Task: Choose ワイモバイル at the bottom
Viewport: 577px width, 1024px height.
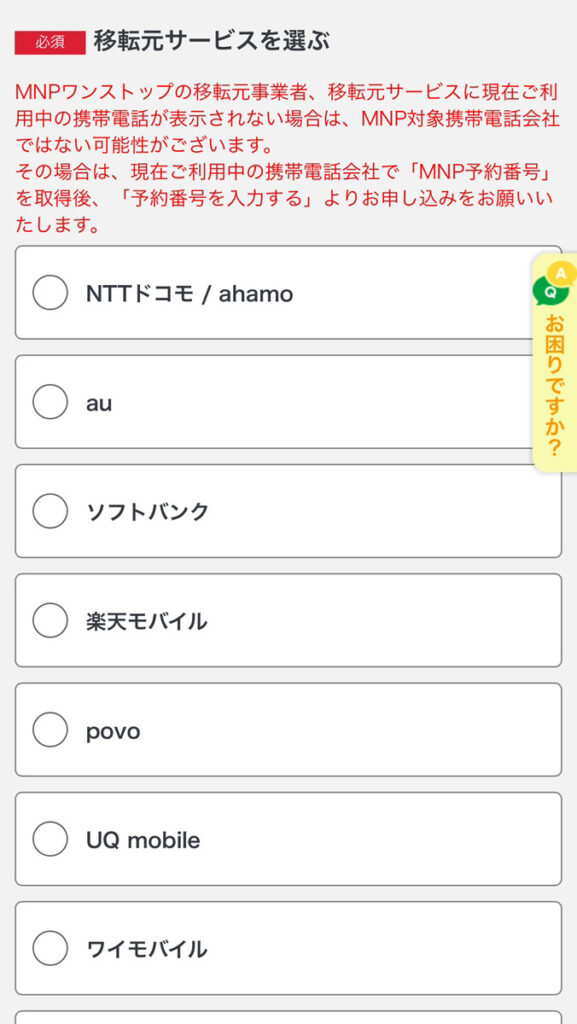Action: click(x=48, y=948)
